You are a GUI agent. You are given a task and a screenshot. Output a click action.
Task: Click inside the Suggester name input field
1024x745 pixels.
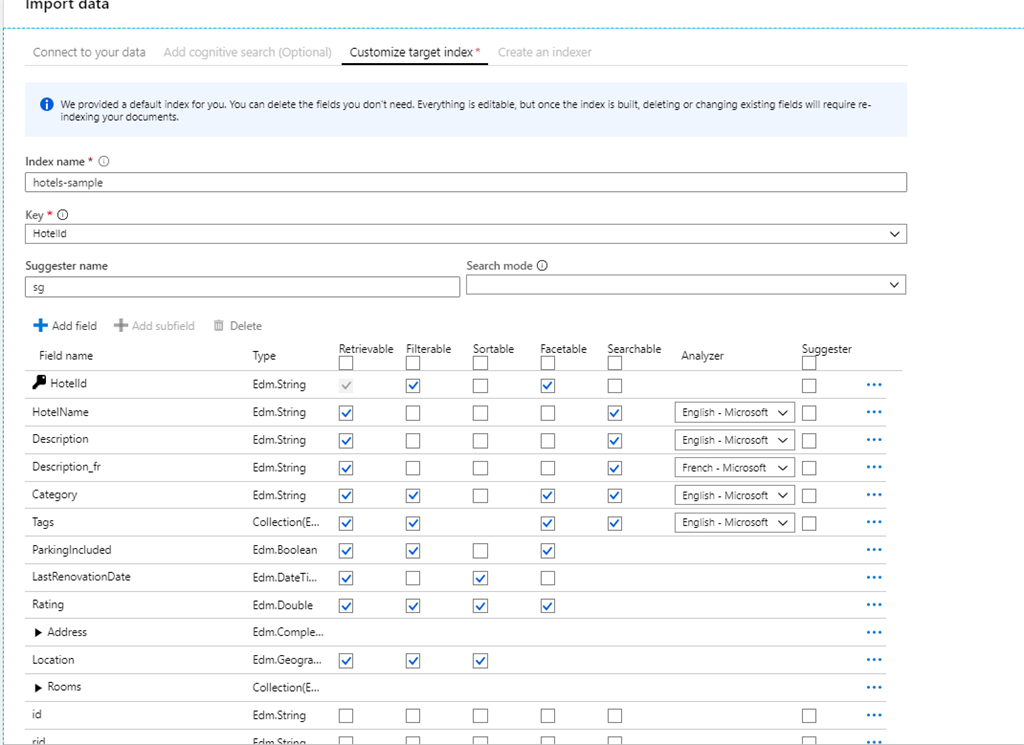240,287
